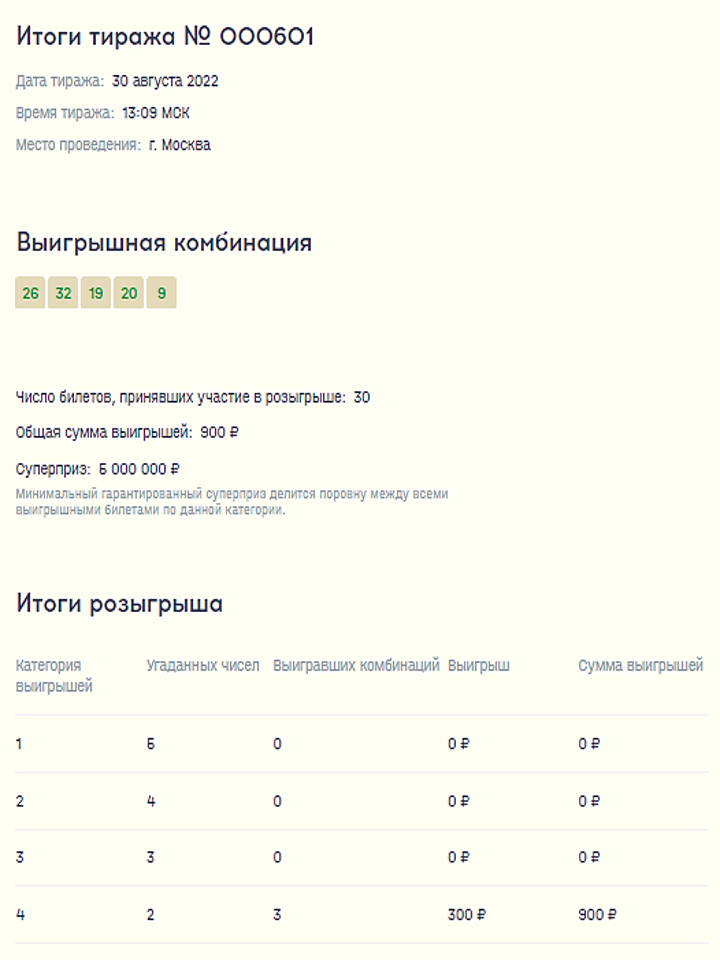720x960 pixels.
Task: Click the 'Итоги розыгрыша' heading
Action: (x=119, y=604)
